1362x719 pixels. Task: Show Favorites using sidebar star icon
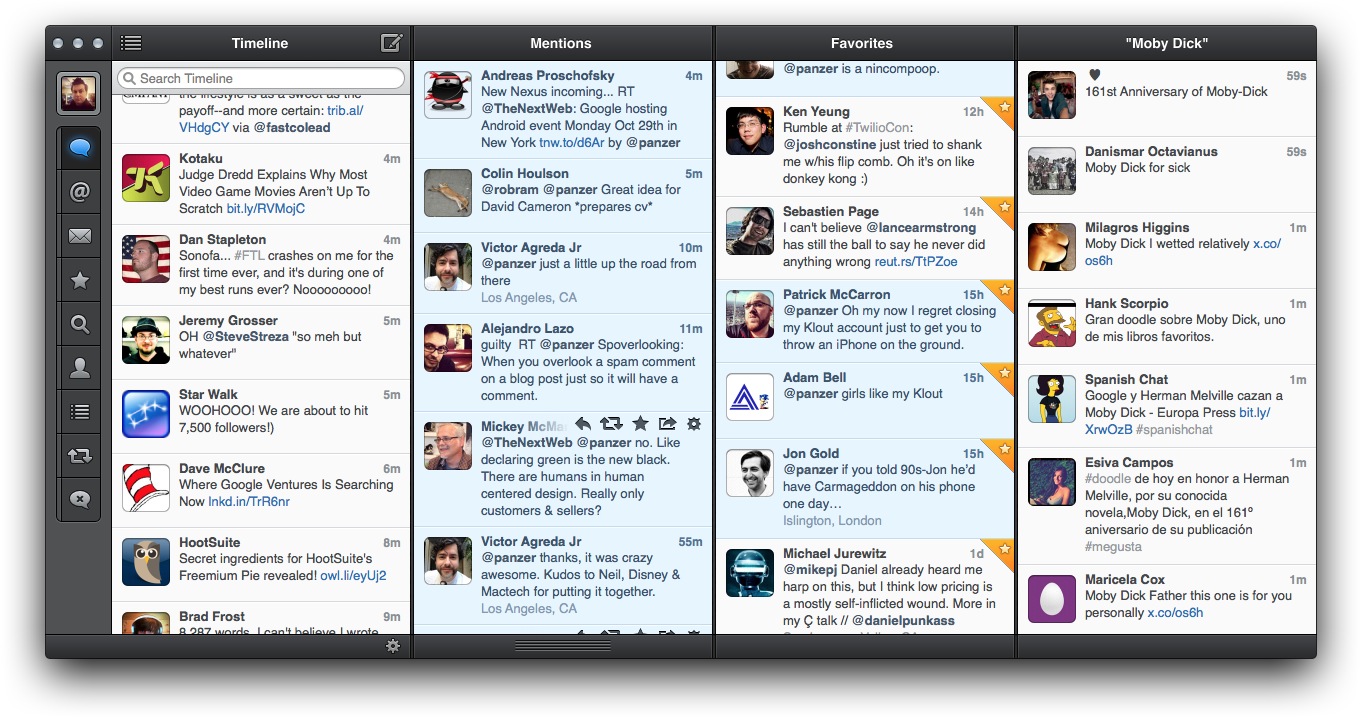click(80, 281)
